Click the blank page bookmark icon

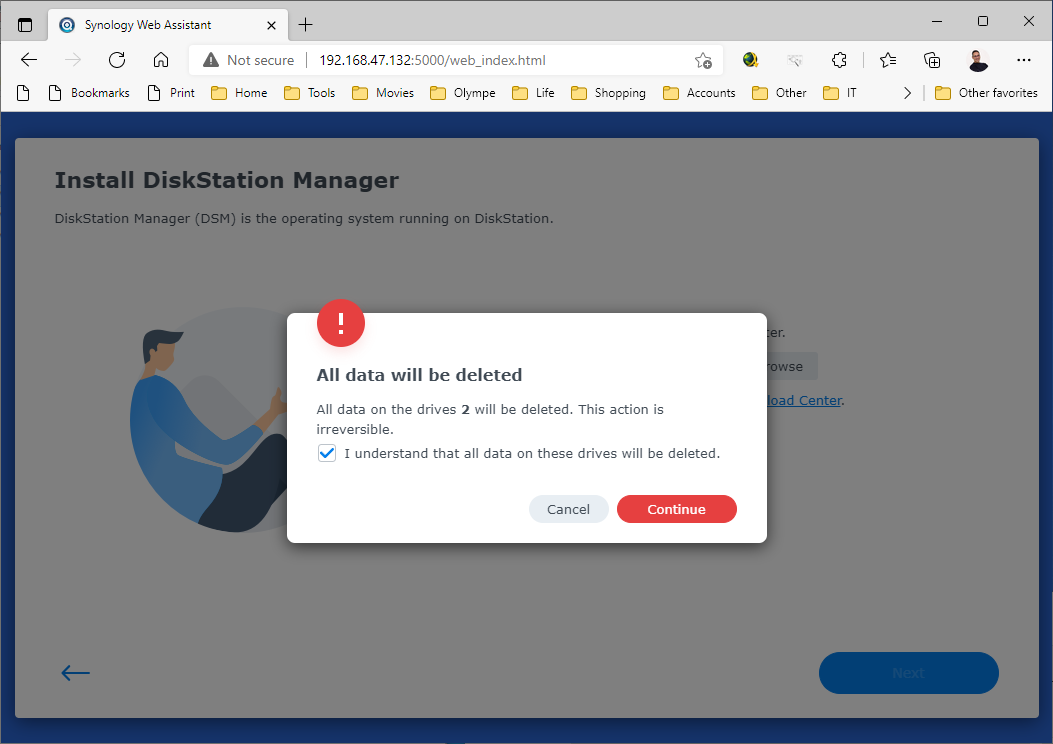[23, 93]
